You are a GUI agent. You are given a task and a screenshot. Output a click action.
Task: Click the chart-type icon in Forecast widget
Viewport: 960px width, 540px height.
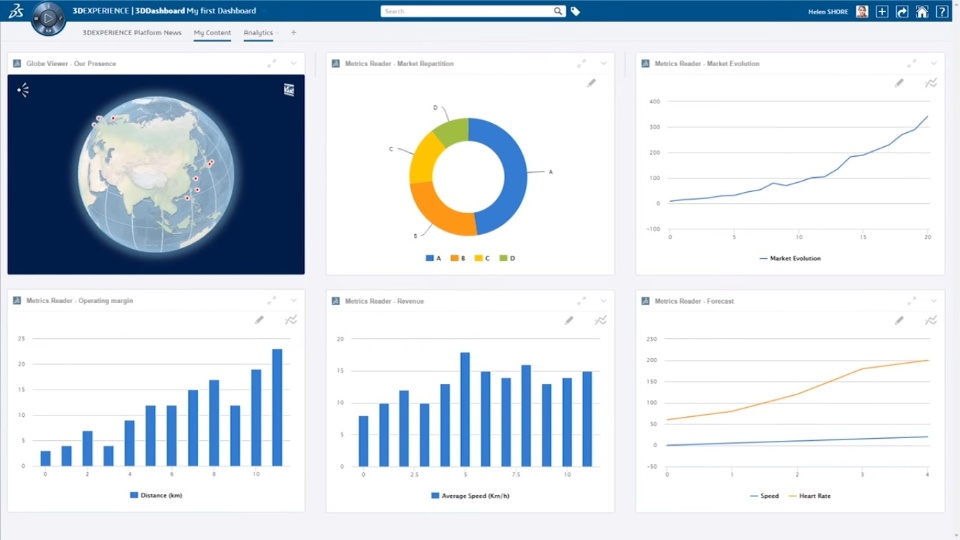tap(931, 320)
